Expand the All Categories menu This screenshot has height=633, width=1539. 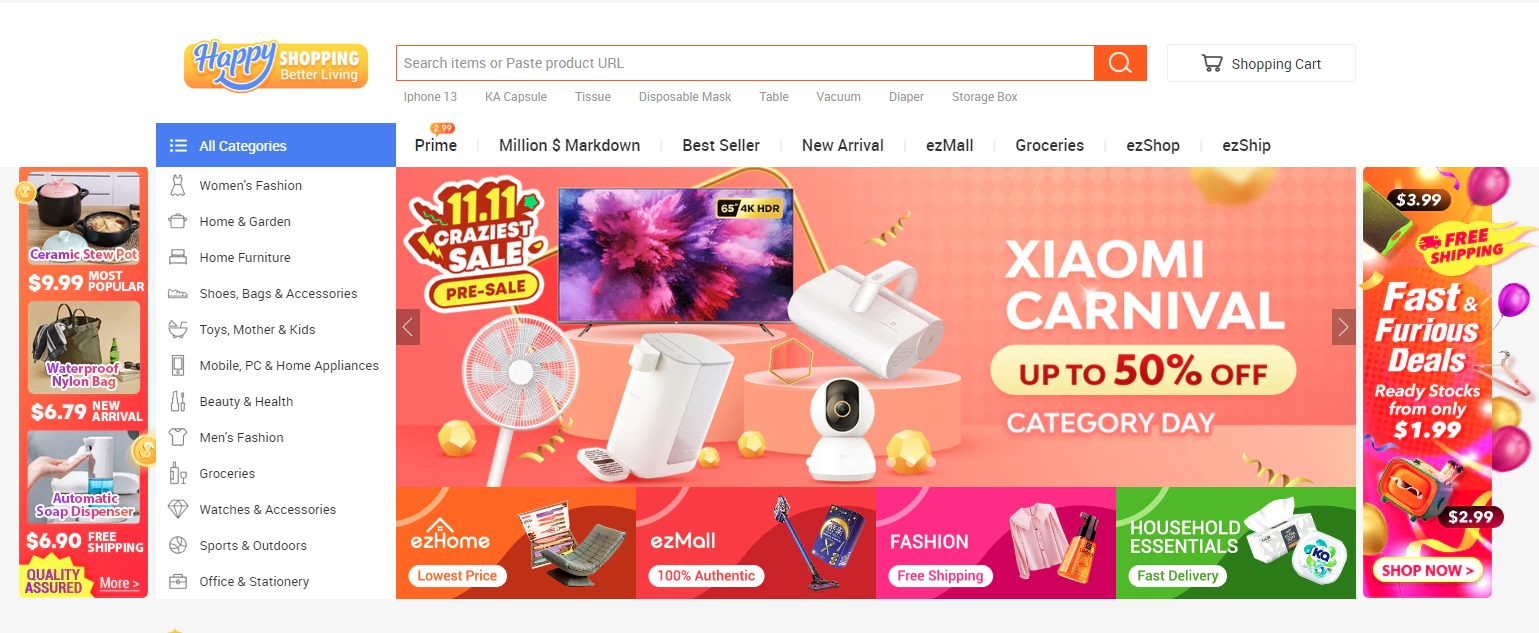[276, 145]
